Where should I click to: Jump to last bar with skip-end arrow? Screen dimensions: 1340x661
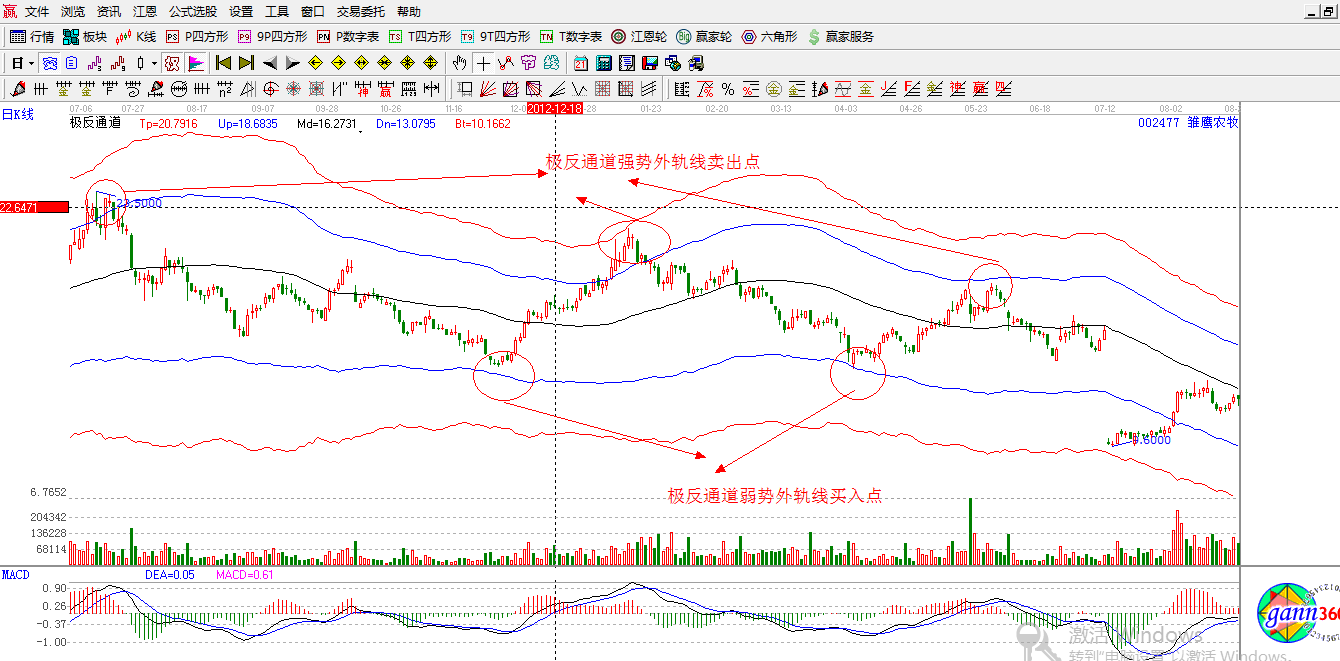pos(246,63)
